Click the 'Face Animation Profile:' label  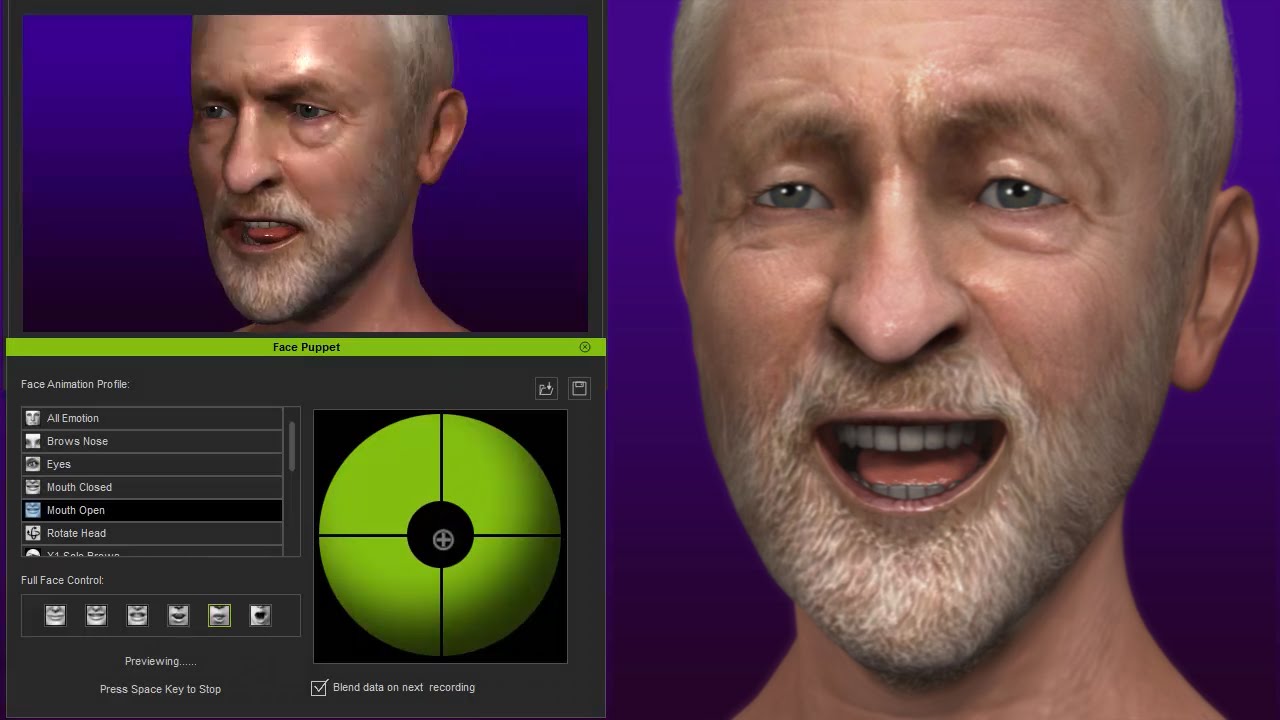pyautogui.click(x=75, y=384)
